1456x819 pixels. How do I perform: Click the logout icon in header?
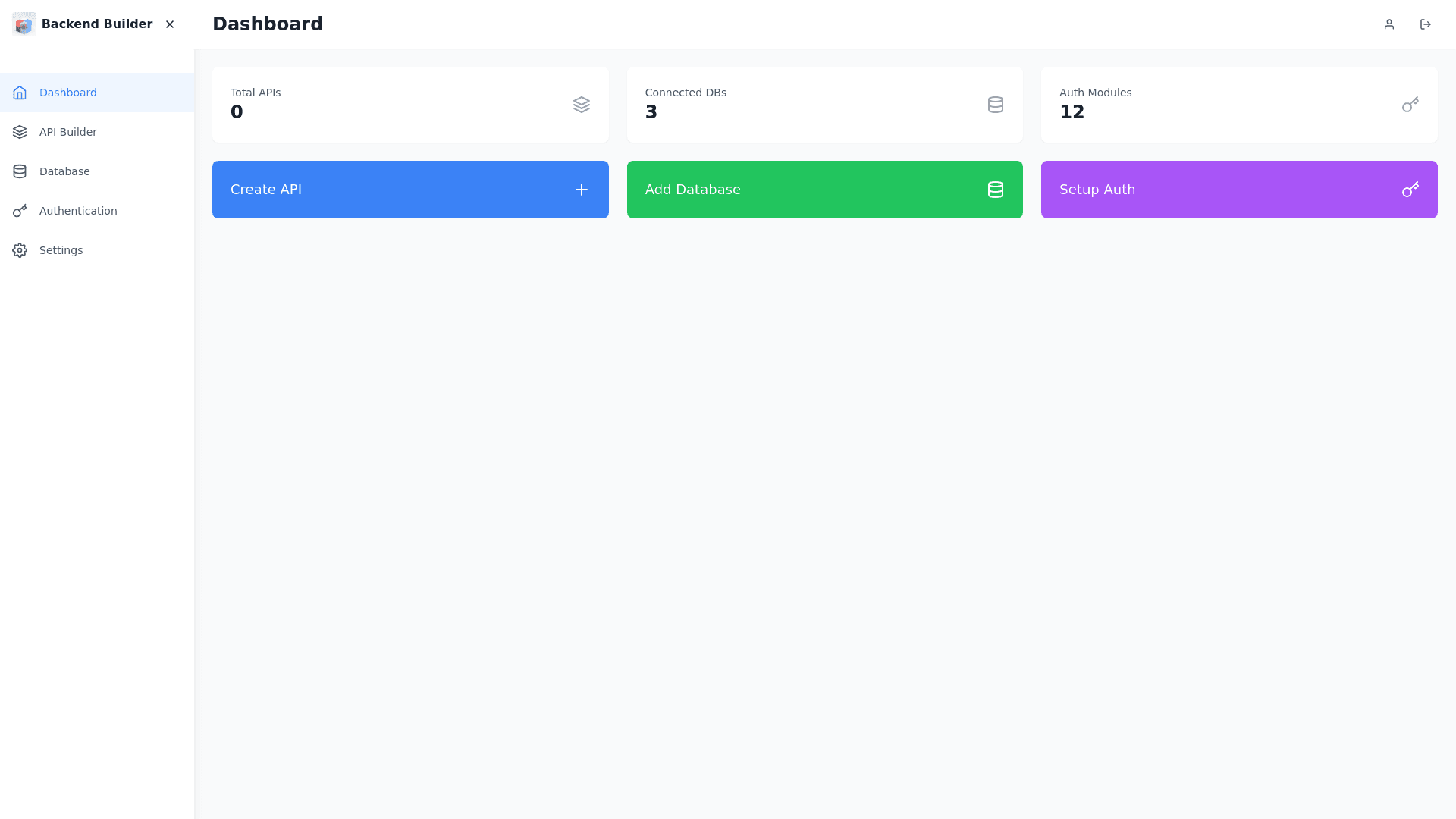pyautogui.click(x=1425, y=24)
